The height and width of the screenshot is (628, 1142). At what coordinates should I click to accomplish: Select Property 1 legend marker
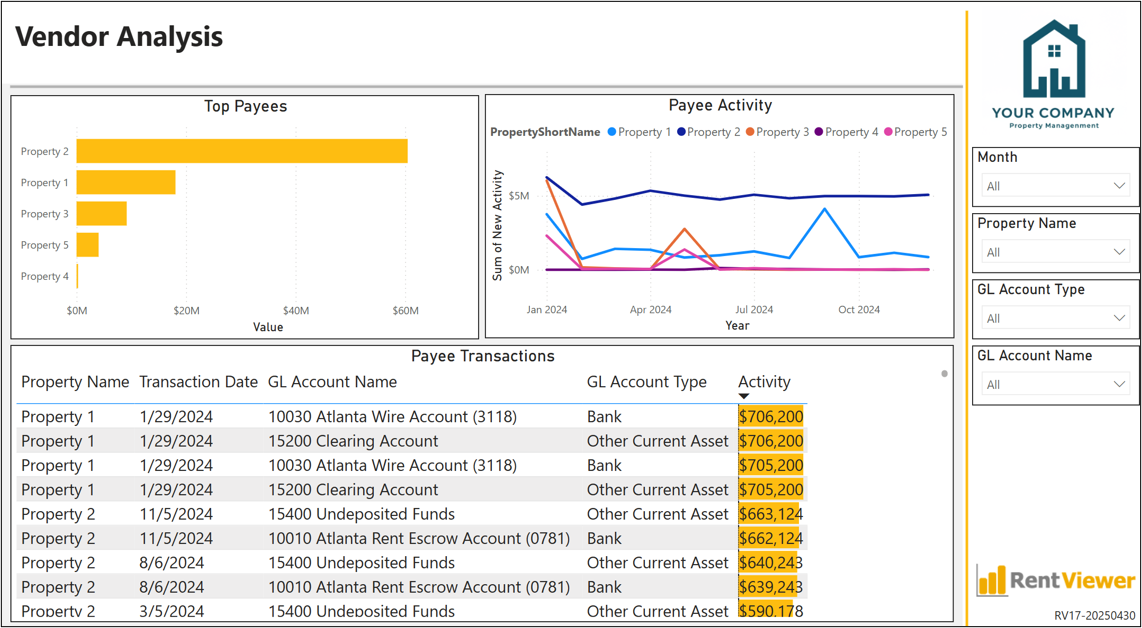pyautogui.click(x=612, y=132)
